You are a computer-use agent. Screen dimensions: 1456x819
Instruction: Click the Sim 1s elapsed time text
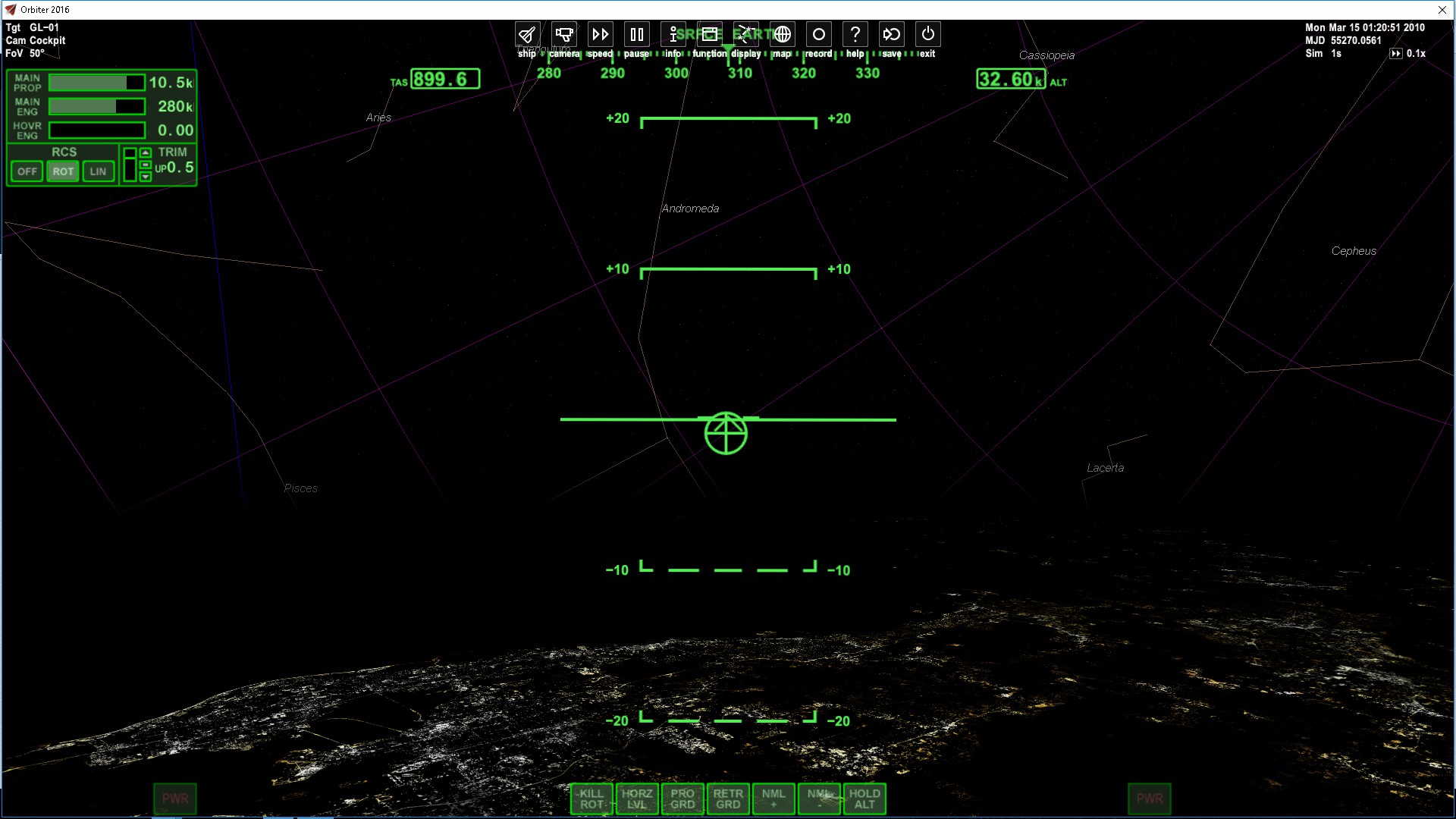tap(1323, 53)
